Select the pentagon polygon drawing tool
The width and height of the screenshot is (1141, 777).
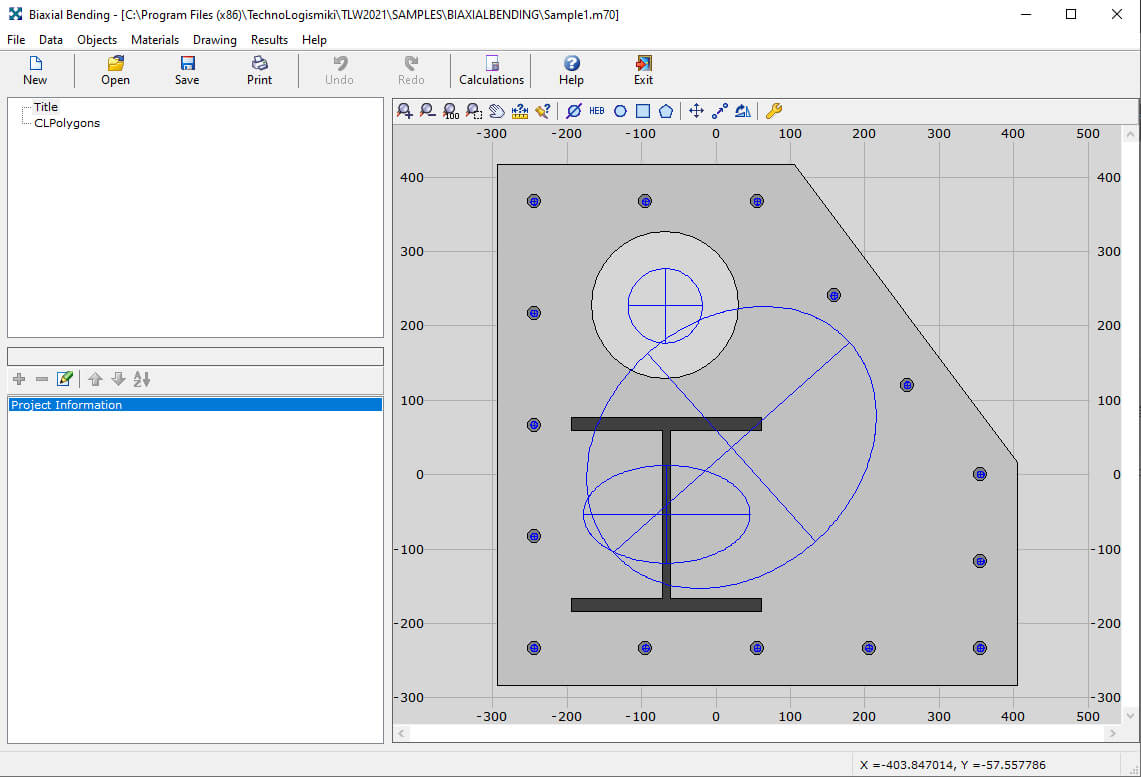[x=666, y=111]
